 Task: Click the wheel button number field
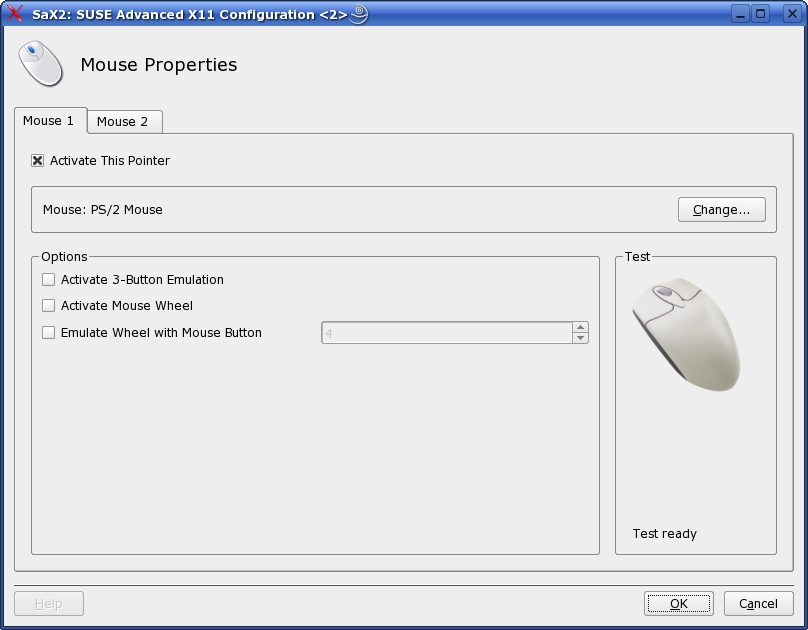coord(447,333)
